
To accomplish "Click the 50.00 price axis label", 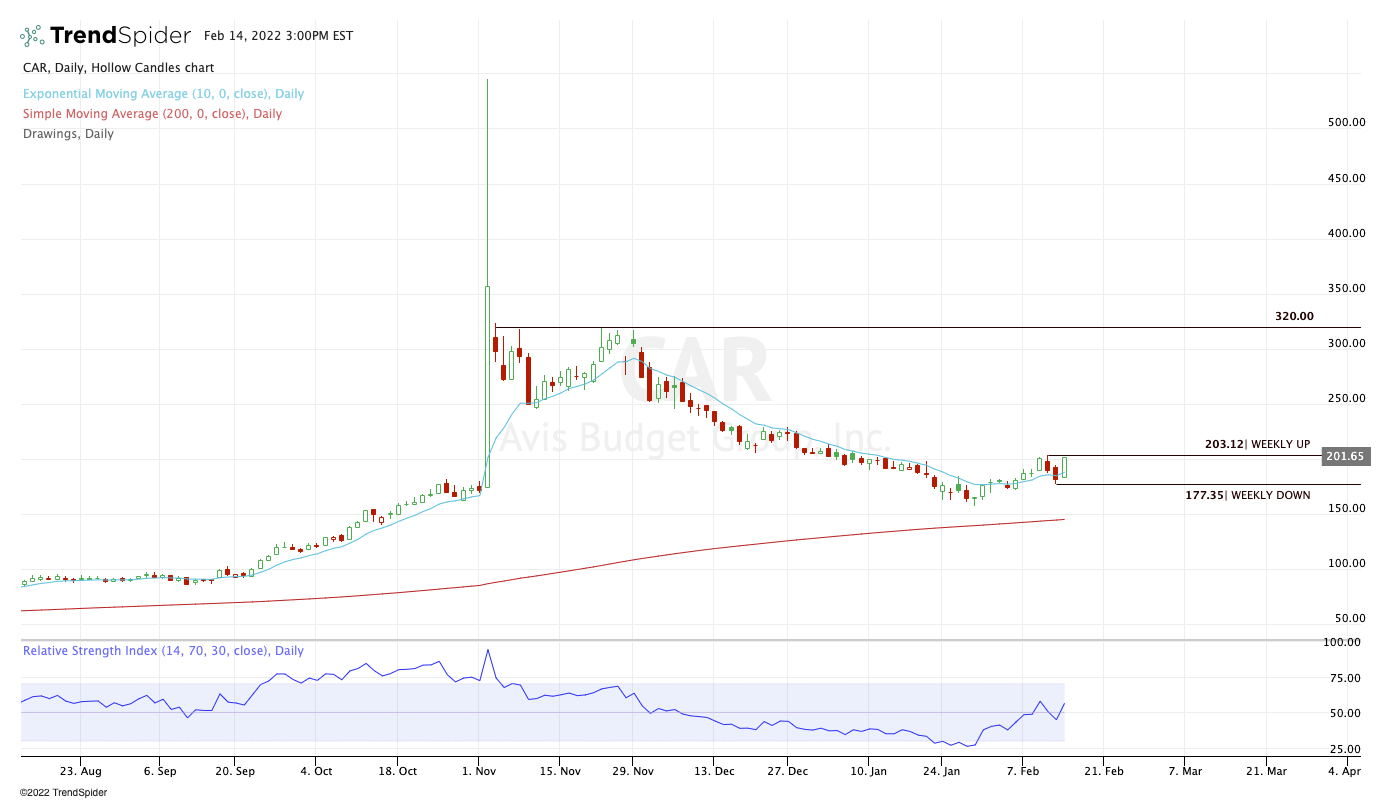I will pos(1350,618).
